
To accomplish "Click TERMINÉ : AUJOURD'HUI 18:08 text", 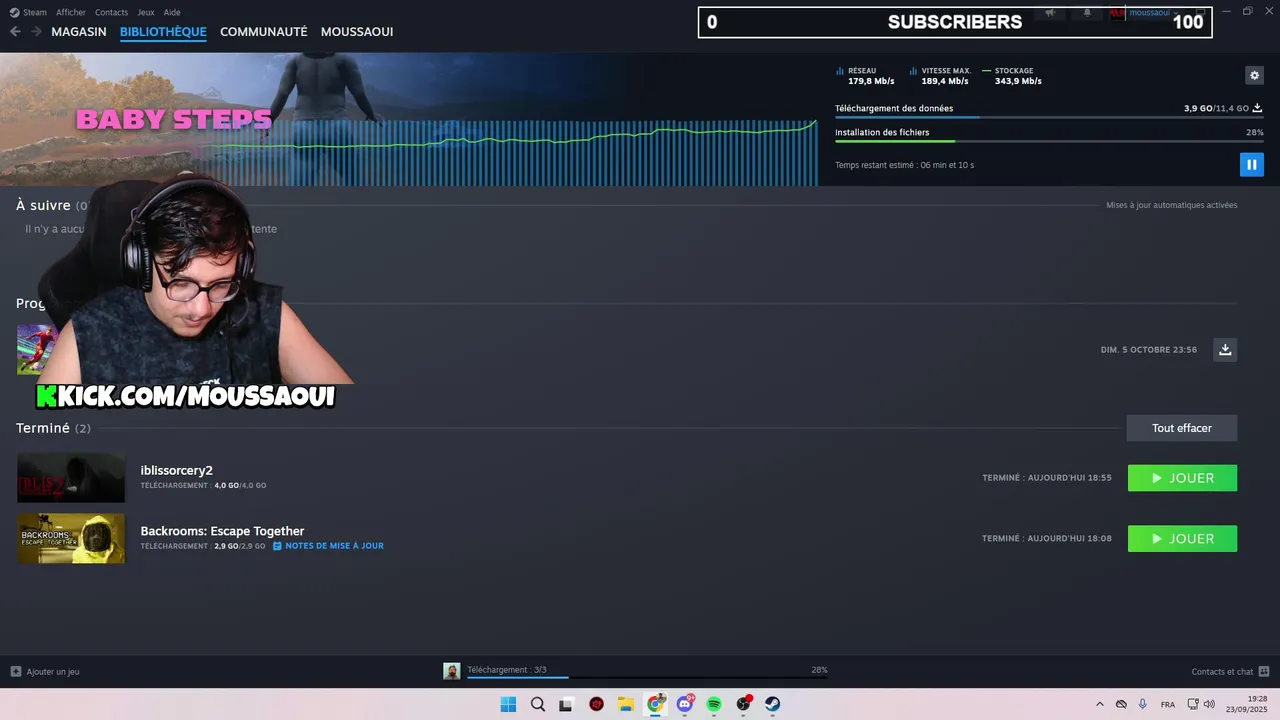I will pos(1046,538).
